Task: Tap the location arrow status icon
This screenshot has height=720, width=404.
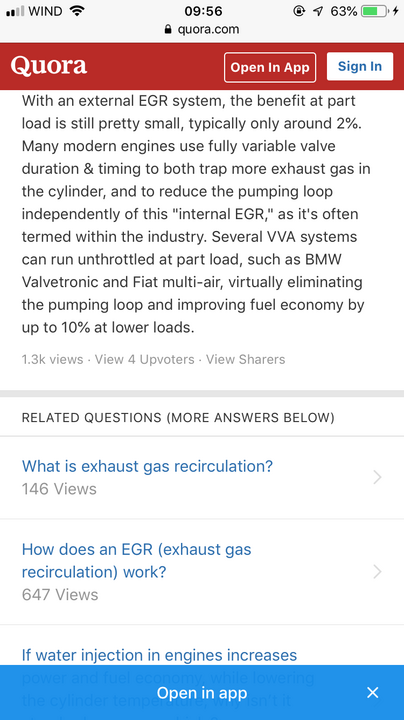Action: [x=318, y=11]
